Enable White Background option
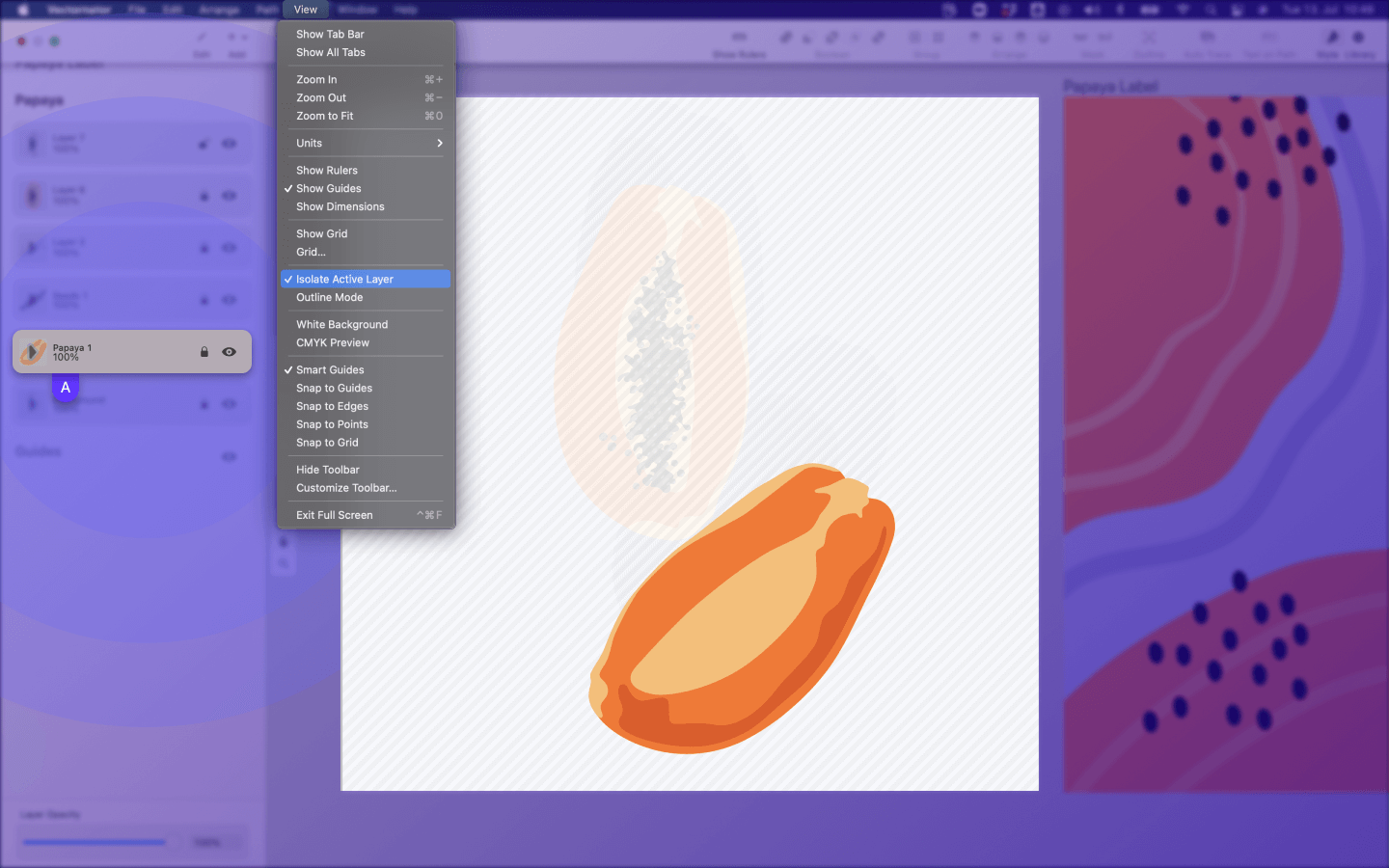The image size is (1389, 868). click(x=366, y=324)
